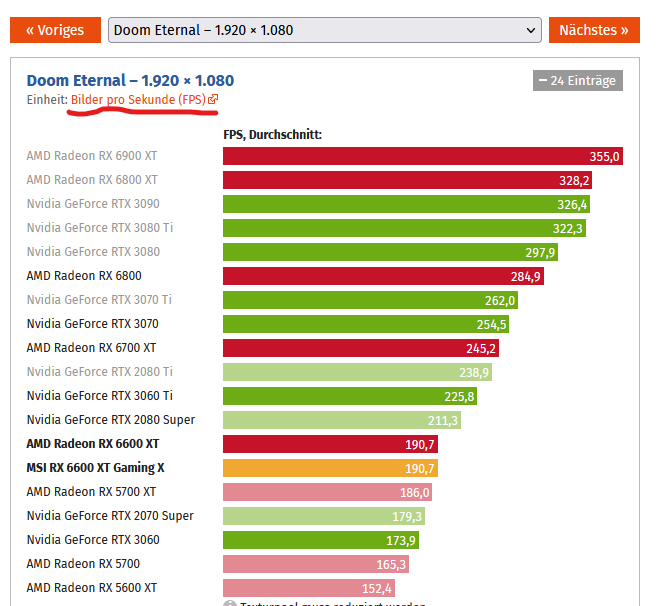Screen dimensions: 657x606
Task: Click the 297,9 green bar
Action: point(391,252)
